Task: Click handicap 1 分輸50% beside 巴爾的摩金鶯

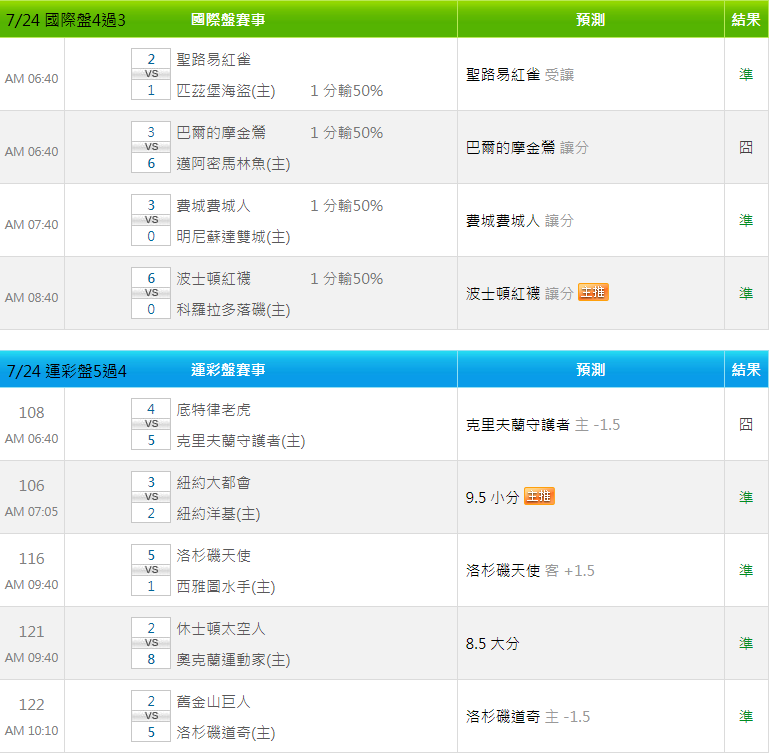Action: coord(347,132)
